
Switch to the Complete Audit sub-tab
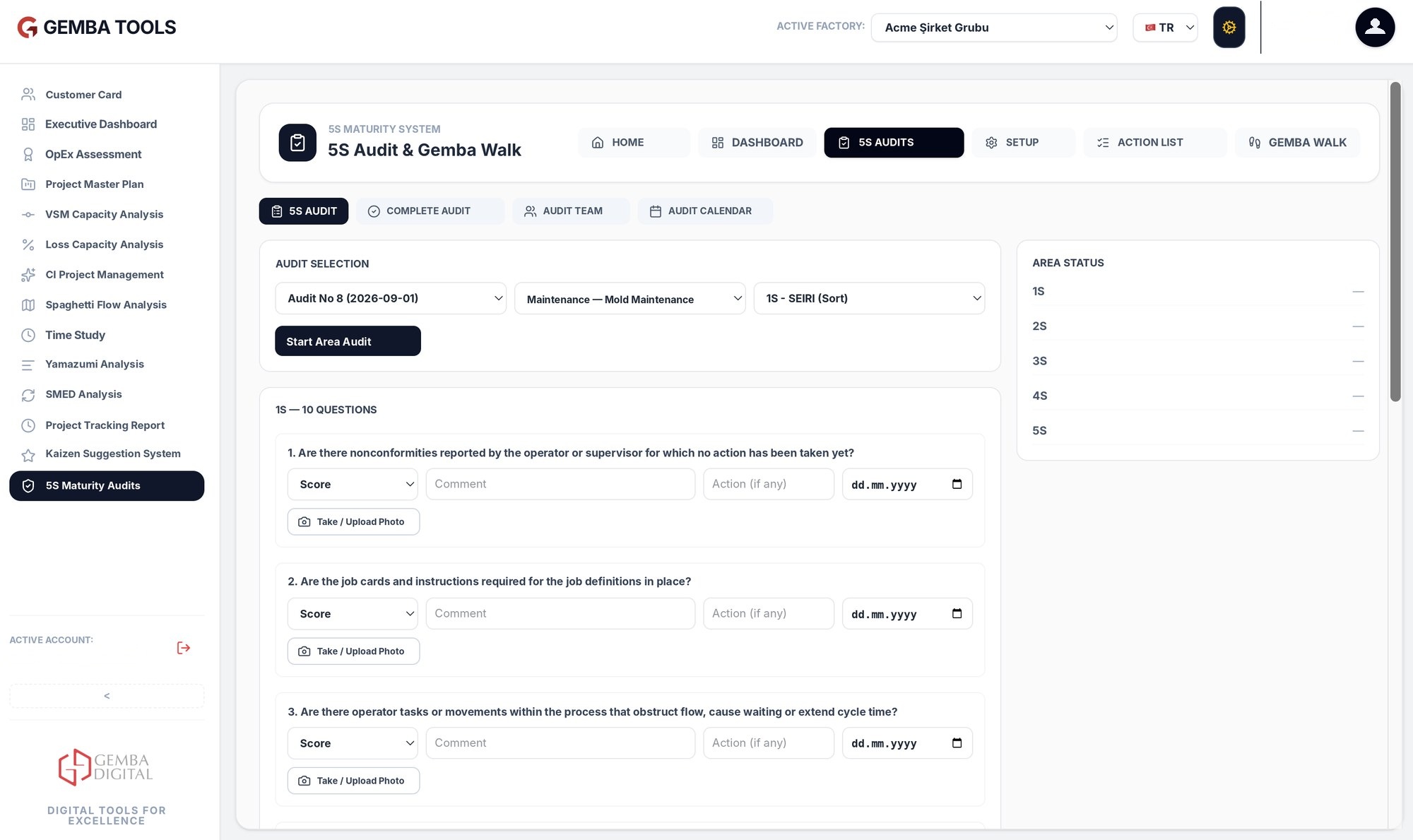point(430,211)
